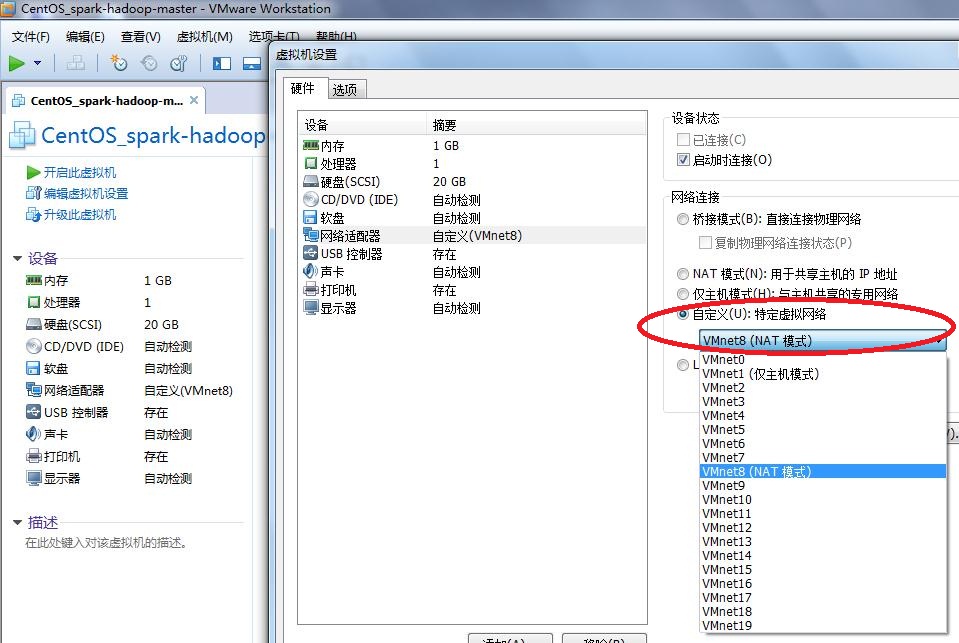
Task: Toggle the thumbnail bar toolbar icon
Action: click(x=252, y=63)
